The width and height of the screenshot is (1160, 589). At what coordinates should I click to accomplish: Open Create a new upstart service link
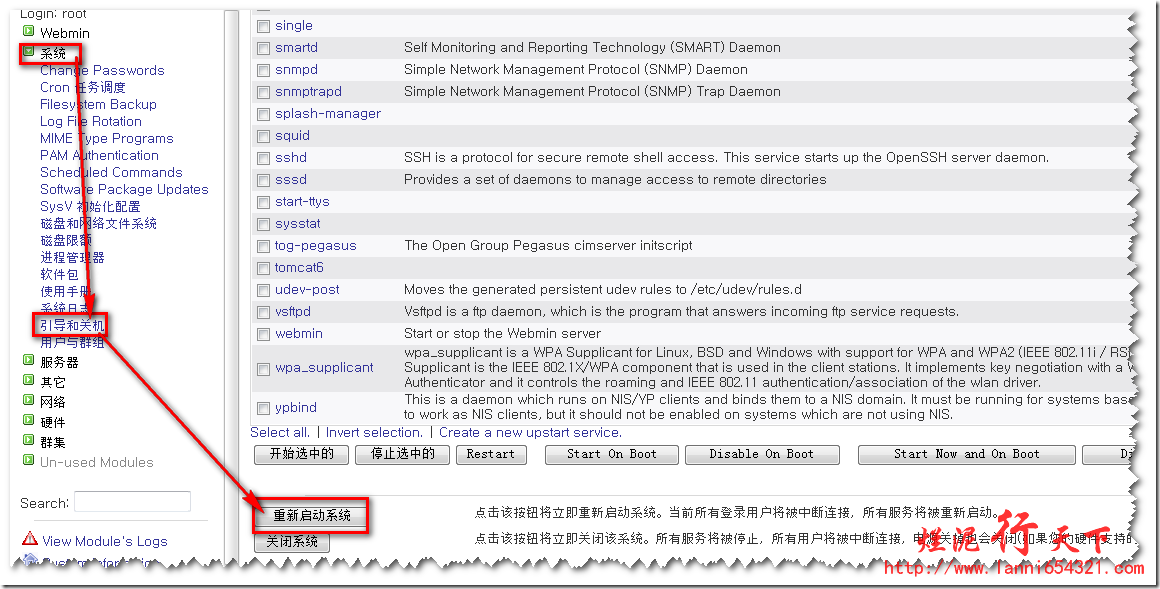(530, 432)
